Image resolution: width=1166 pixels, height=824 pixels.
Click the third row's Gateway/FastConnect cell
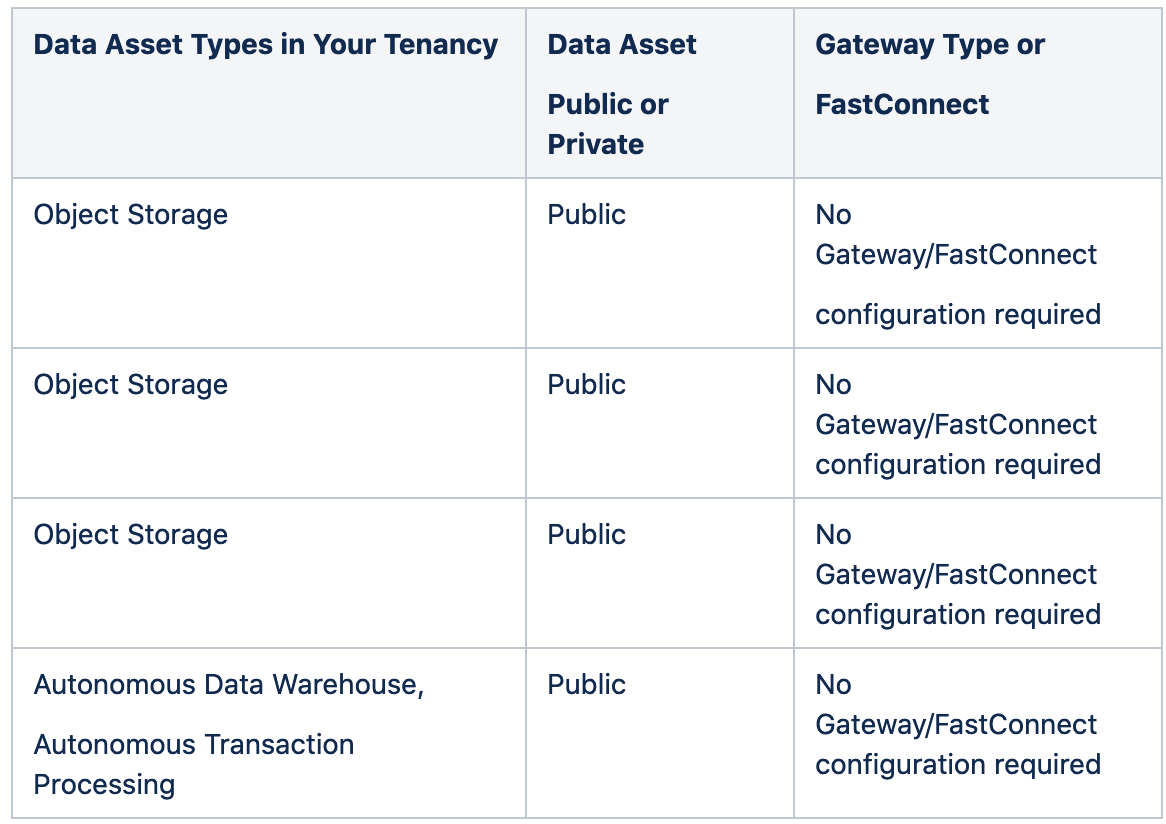tap(956, 575)
